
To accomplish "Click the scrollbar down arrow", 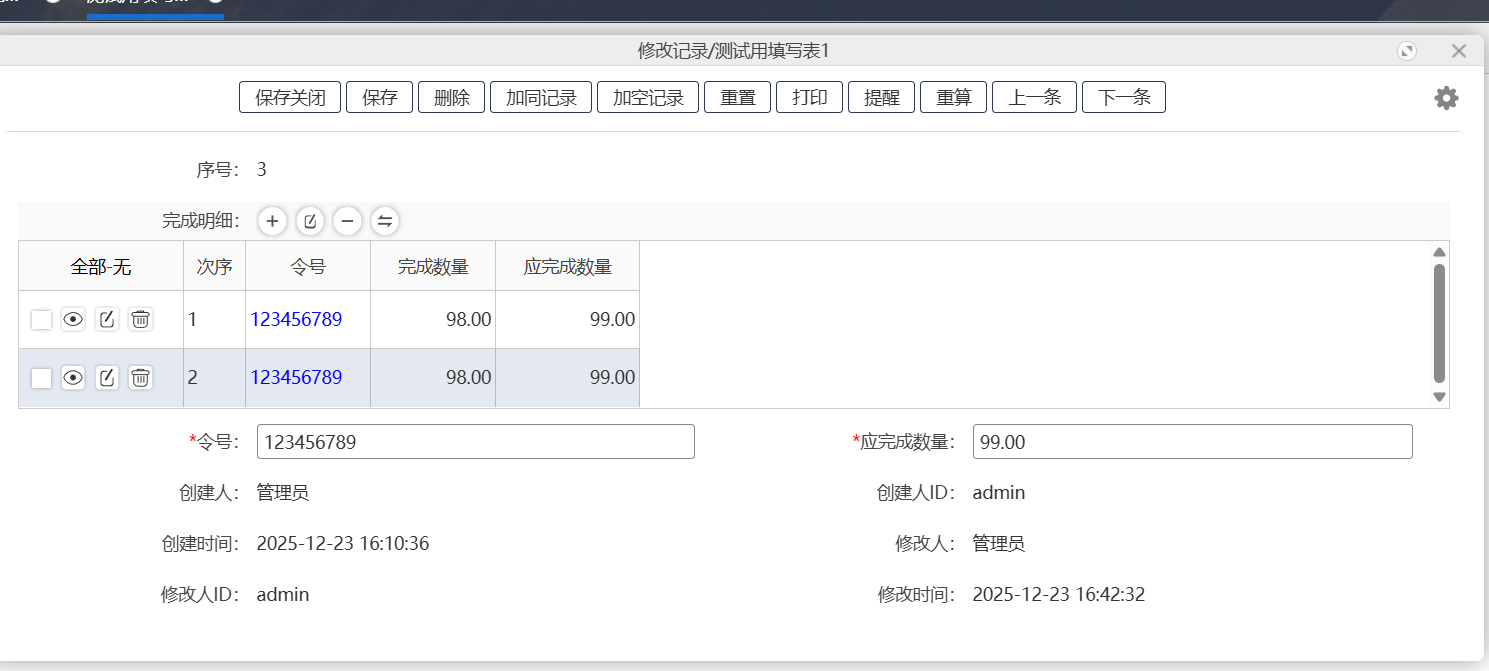I will coord(1439,397).
